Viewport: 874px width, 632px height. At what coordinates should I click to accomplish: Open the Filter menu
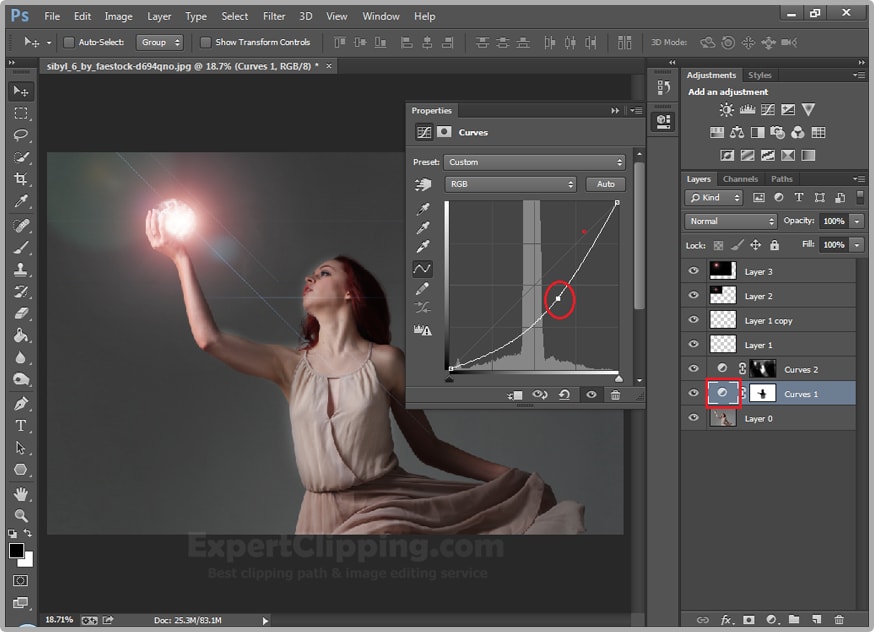(274, 16)
